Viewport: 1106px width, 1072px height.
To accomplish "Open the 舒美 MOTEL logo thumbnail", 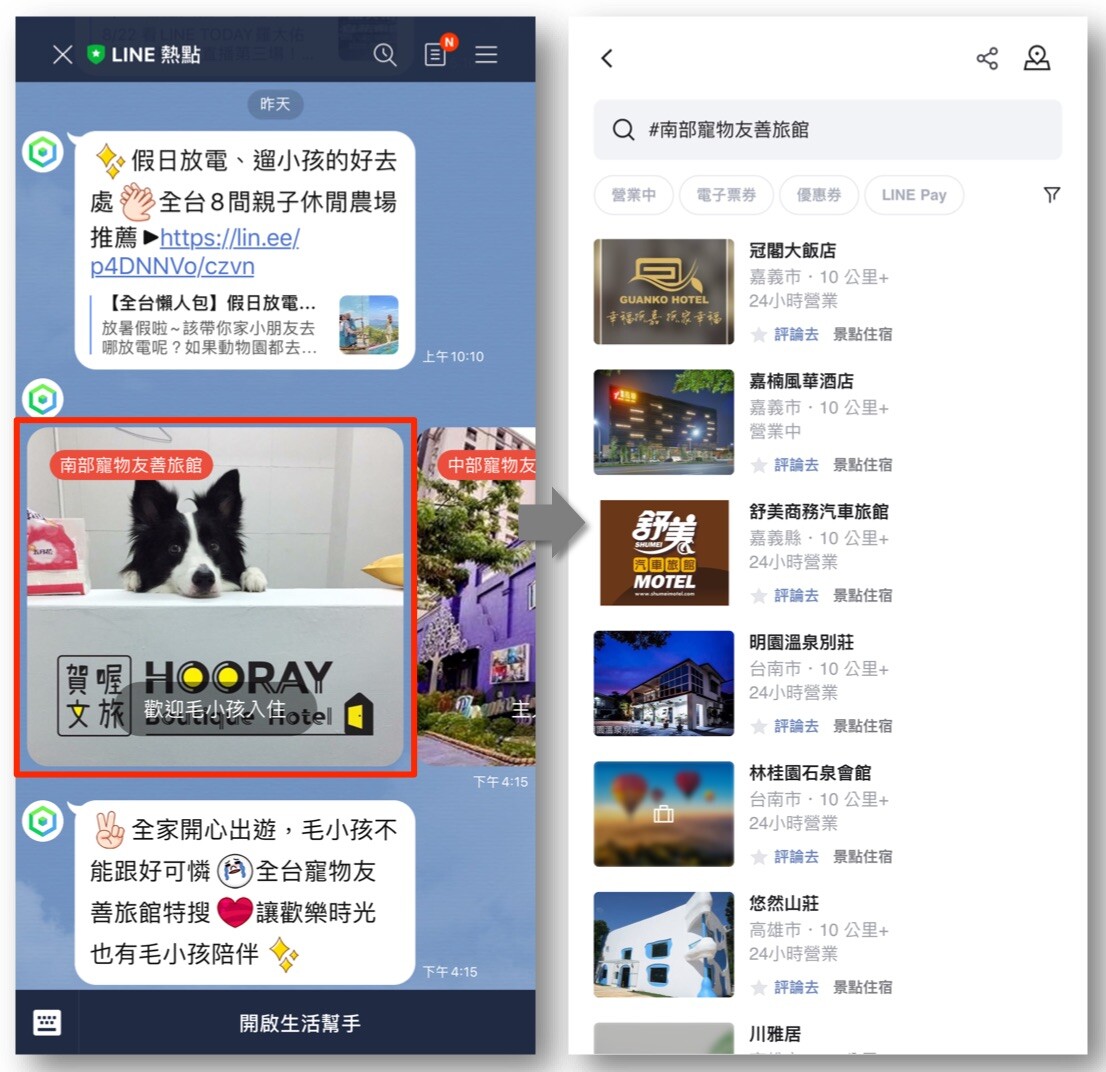I will (x=664, y=553).
